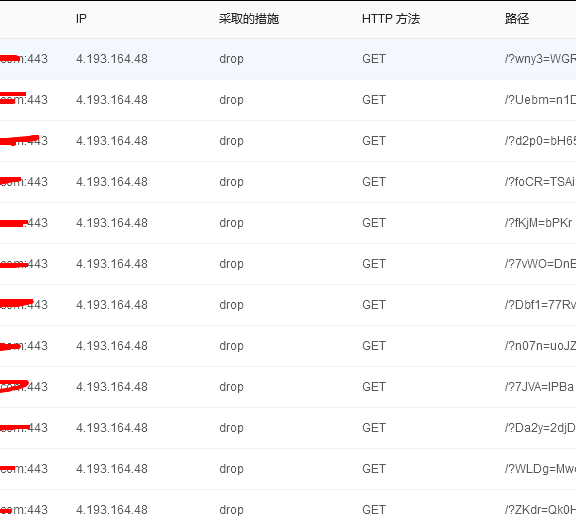Click the 路径 column header
Screen dimensions: 576x523
(517, 18)
